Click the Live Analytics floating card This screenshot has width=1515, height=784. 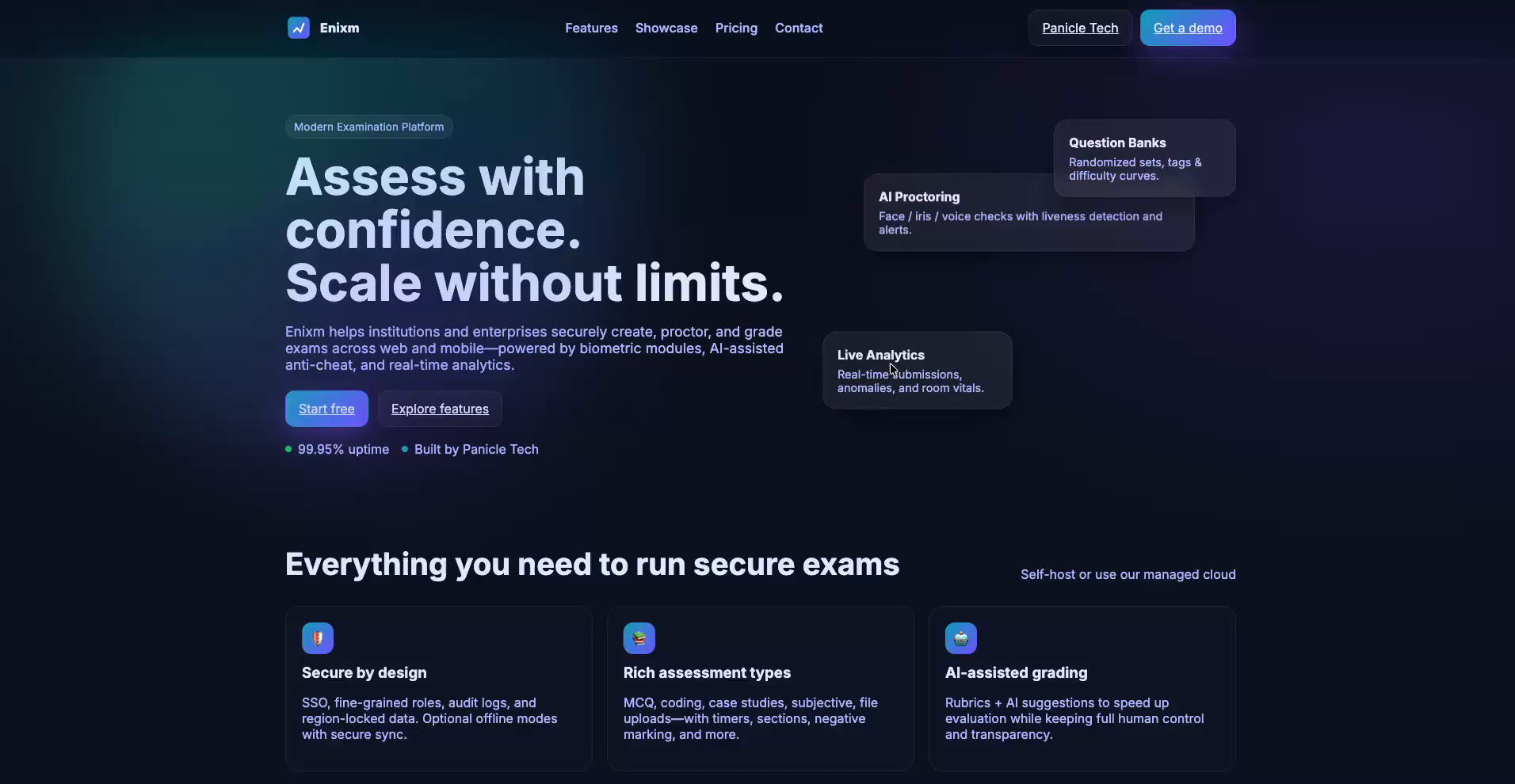point(916,370)
